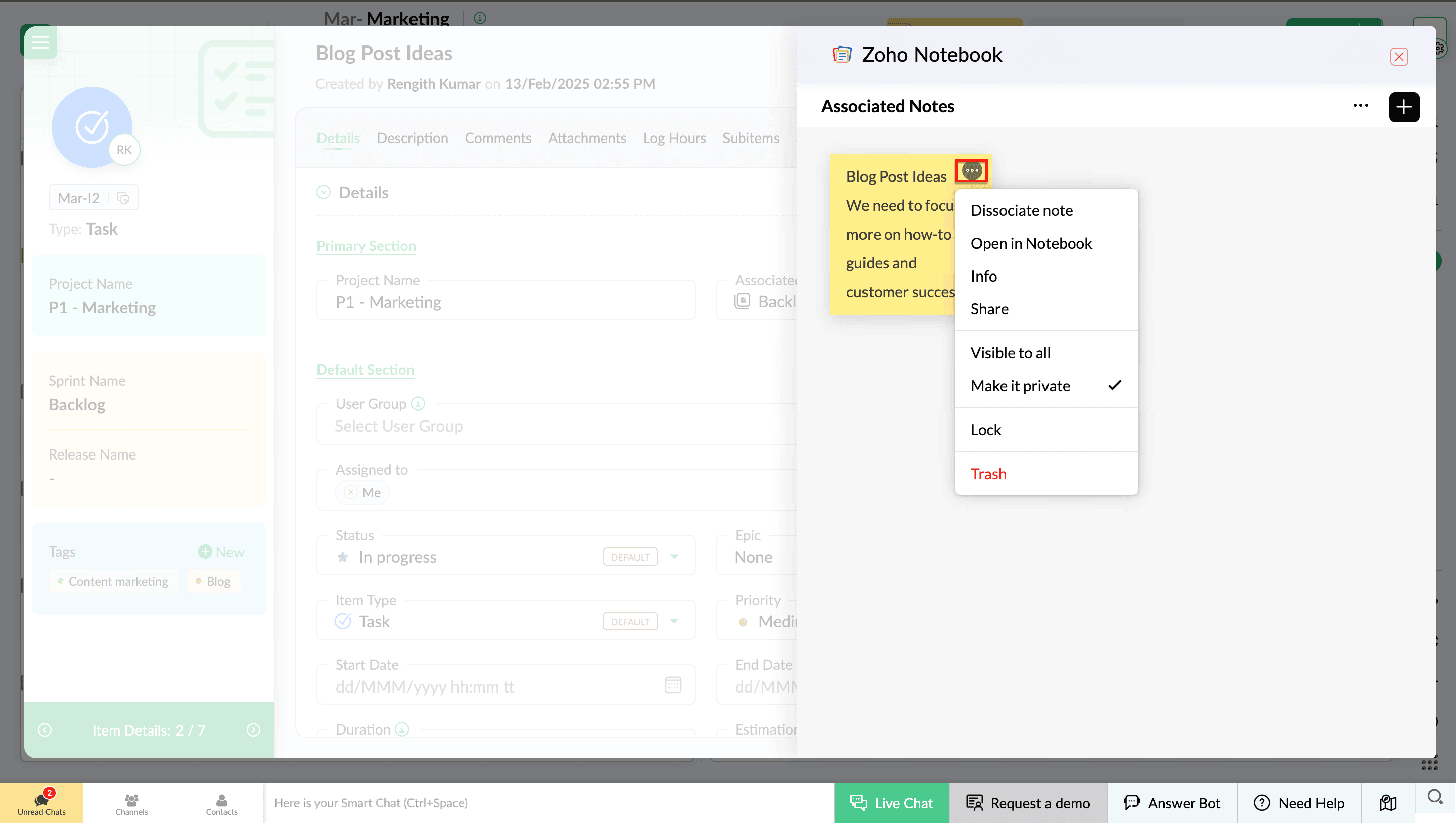Image resolution: width=1456 pixels, height=823 pixels.
Task: Add a New tag
Action: (221, 552)
